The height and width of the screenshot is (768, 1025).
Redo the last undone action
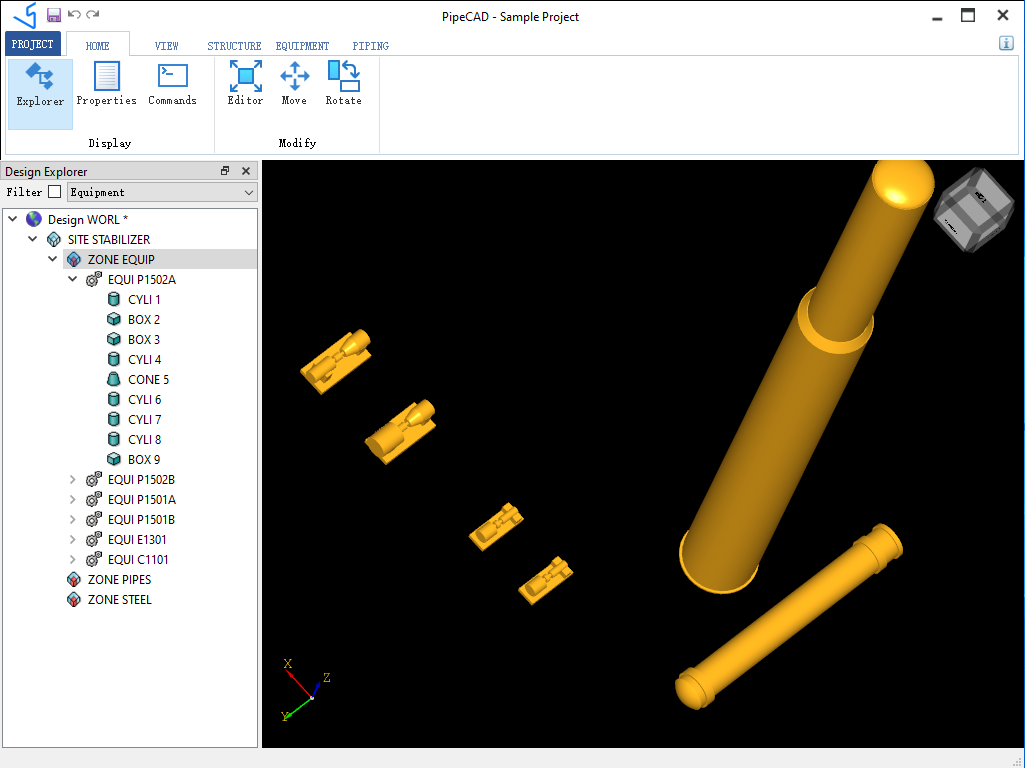pos(93,14)
